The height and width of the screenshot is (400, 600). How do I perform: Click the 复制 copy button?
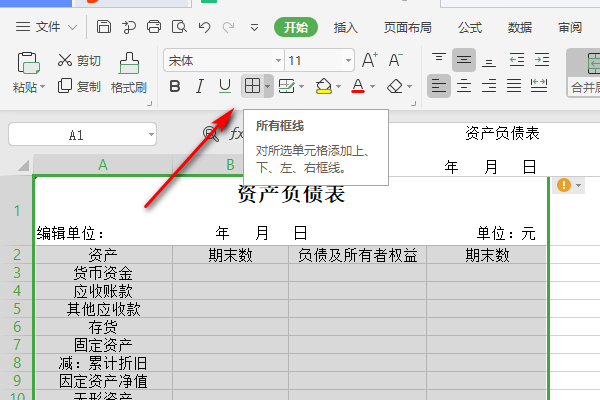coord(80,87)
